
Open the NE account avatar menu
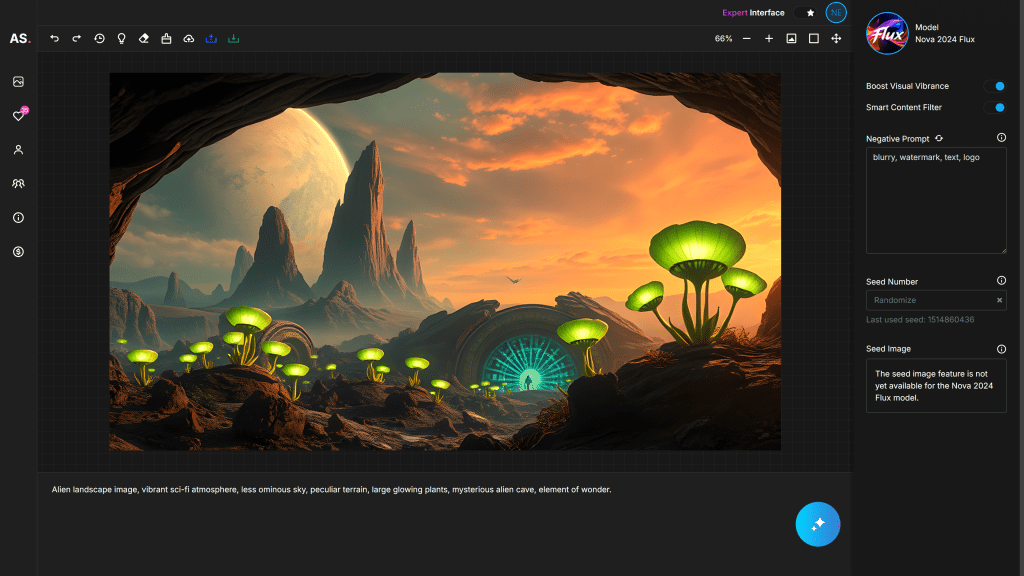tap(836, 13)
